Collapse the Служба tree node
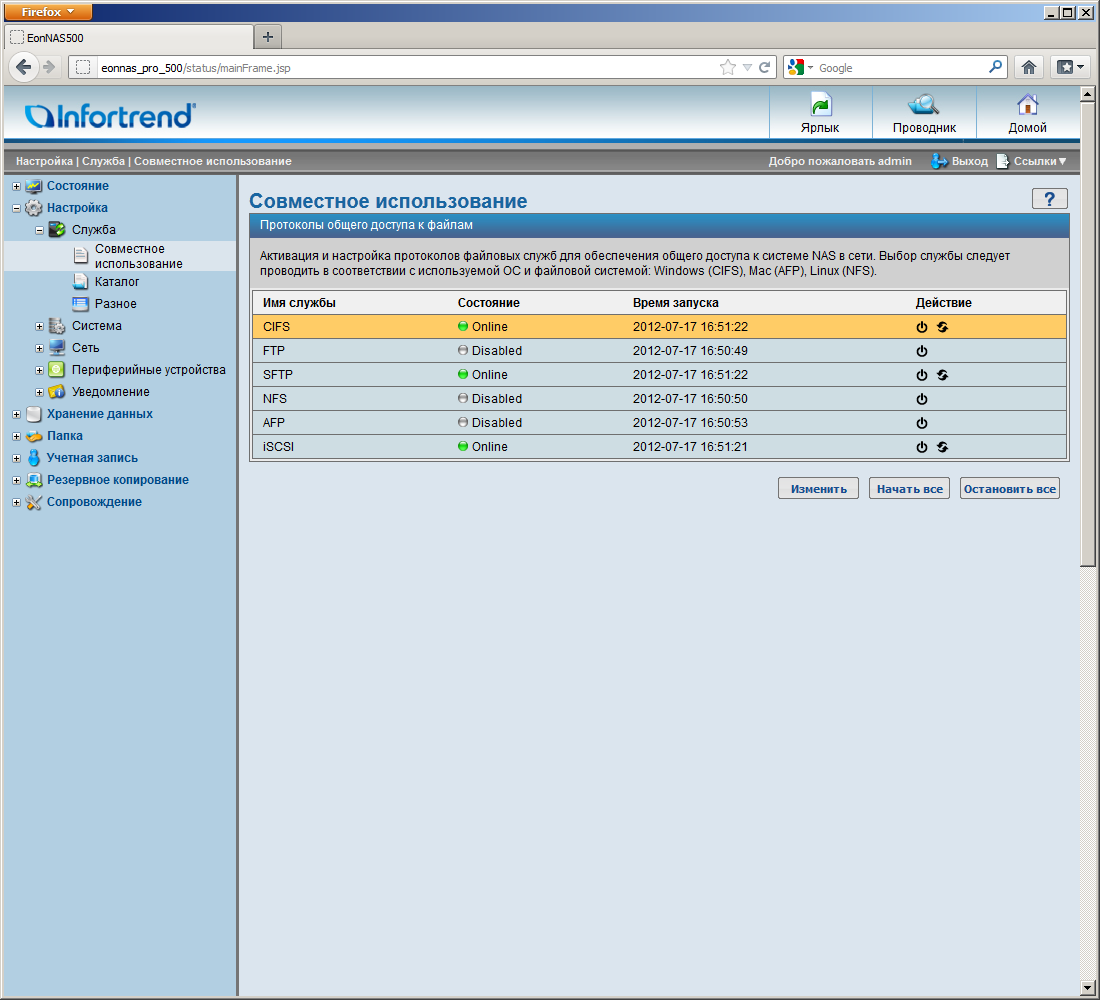This screenshot has height=1000, width=1100. click(39, 230)
